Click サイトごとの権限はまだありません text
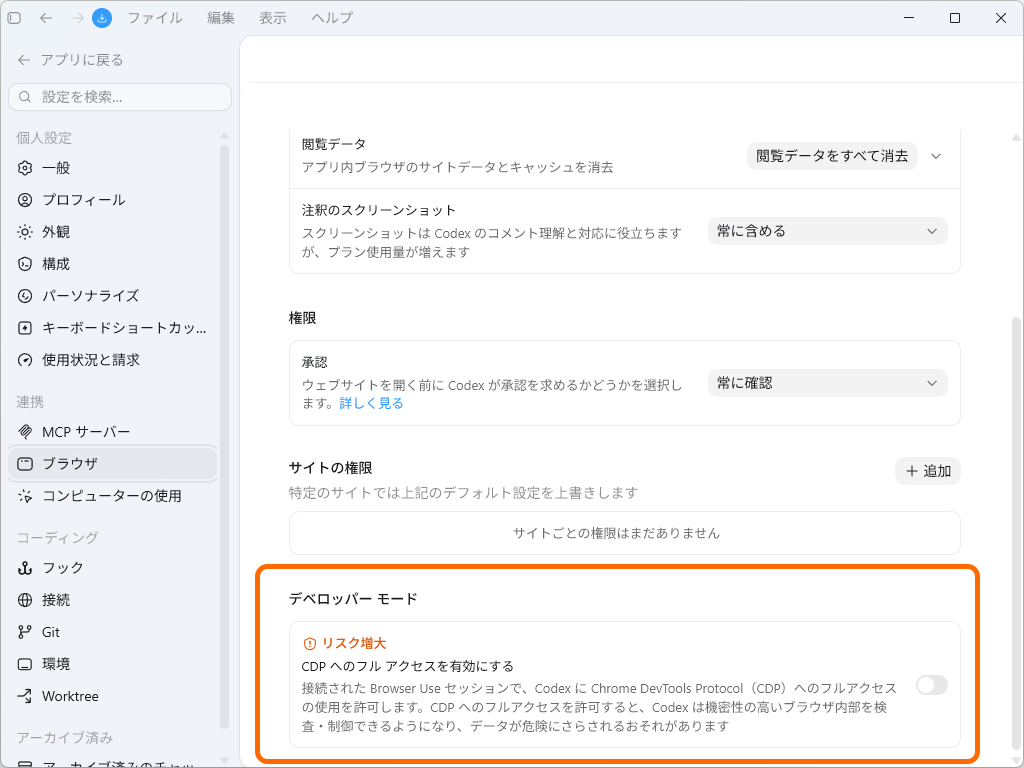Screen dimensions: 1024x768 tap(616, 533)
